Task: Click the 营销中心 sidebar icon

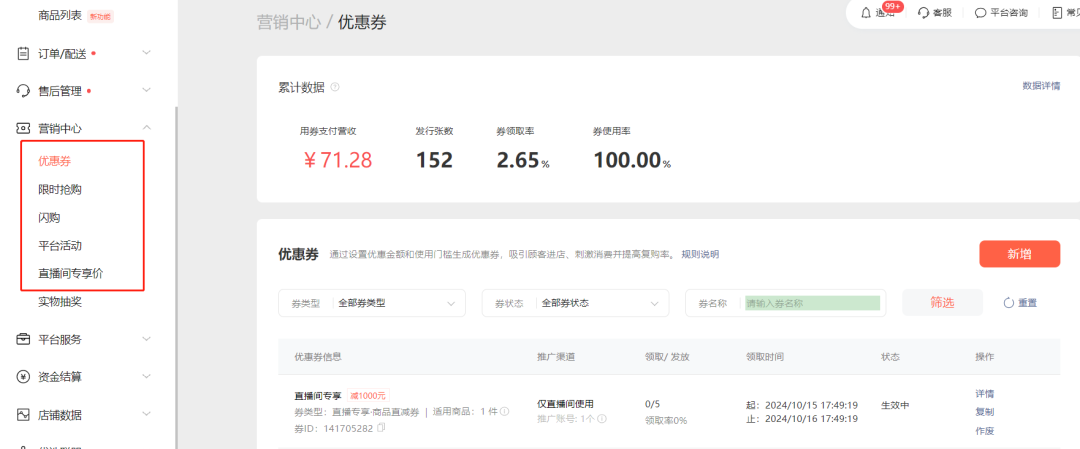Action: [23, 128]
